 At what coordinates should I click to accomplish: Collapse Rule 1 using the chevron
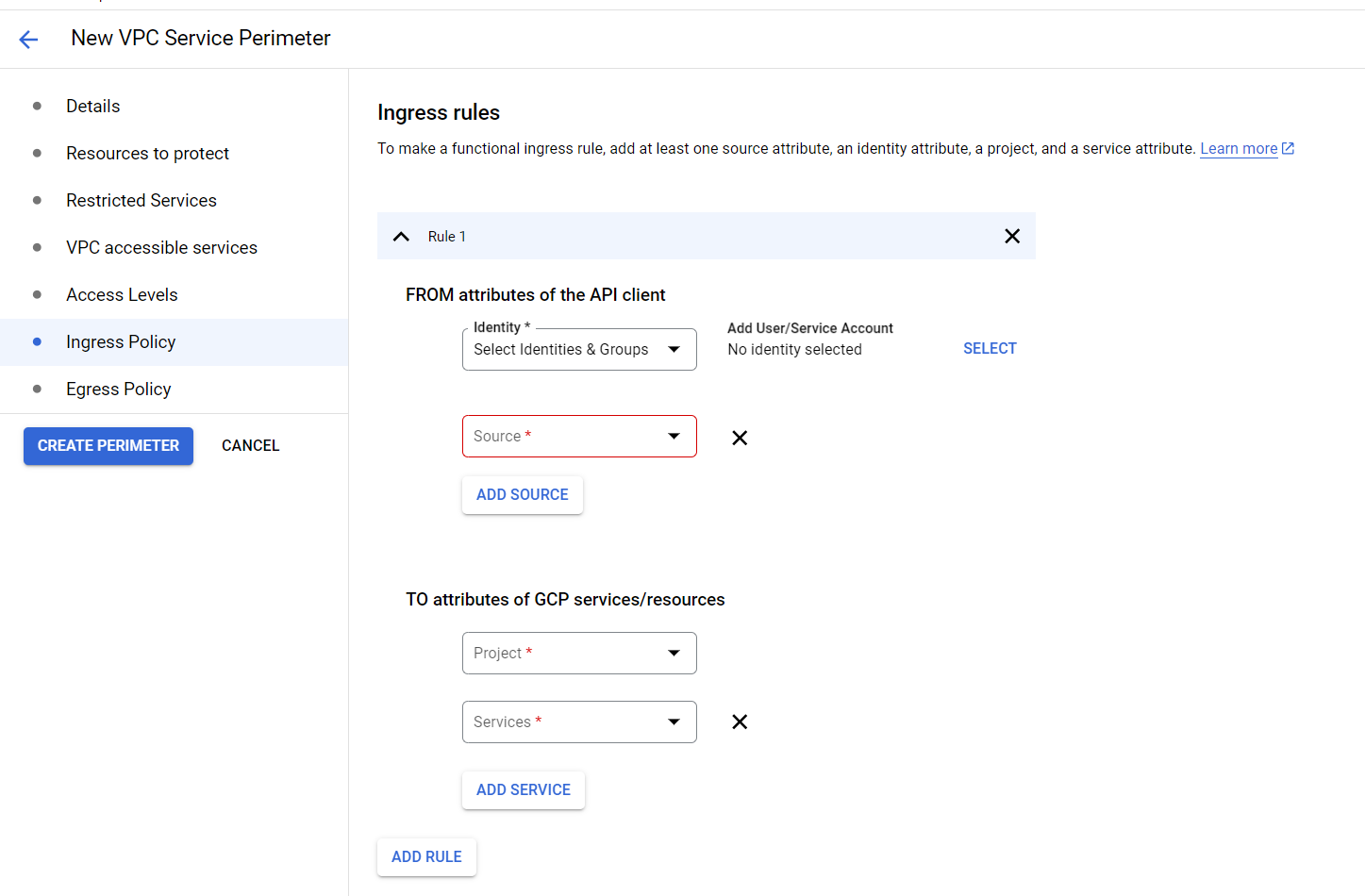pos(401,236)
